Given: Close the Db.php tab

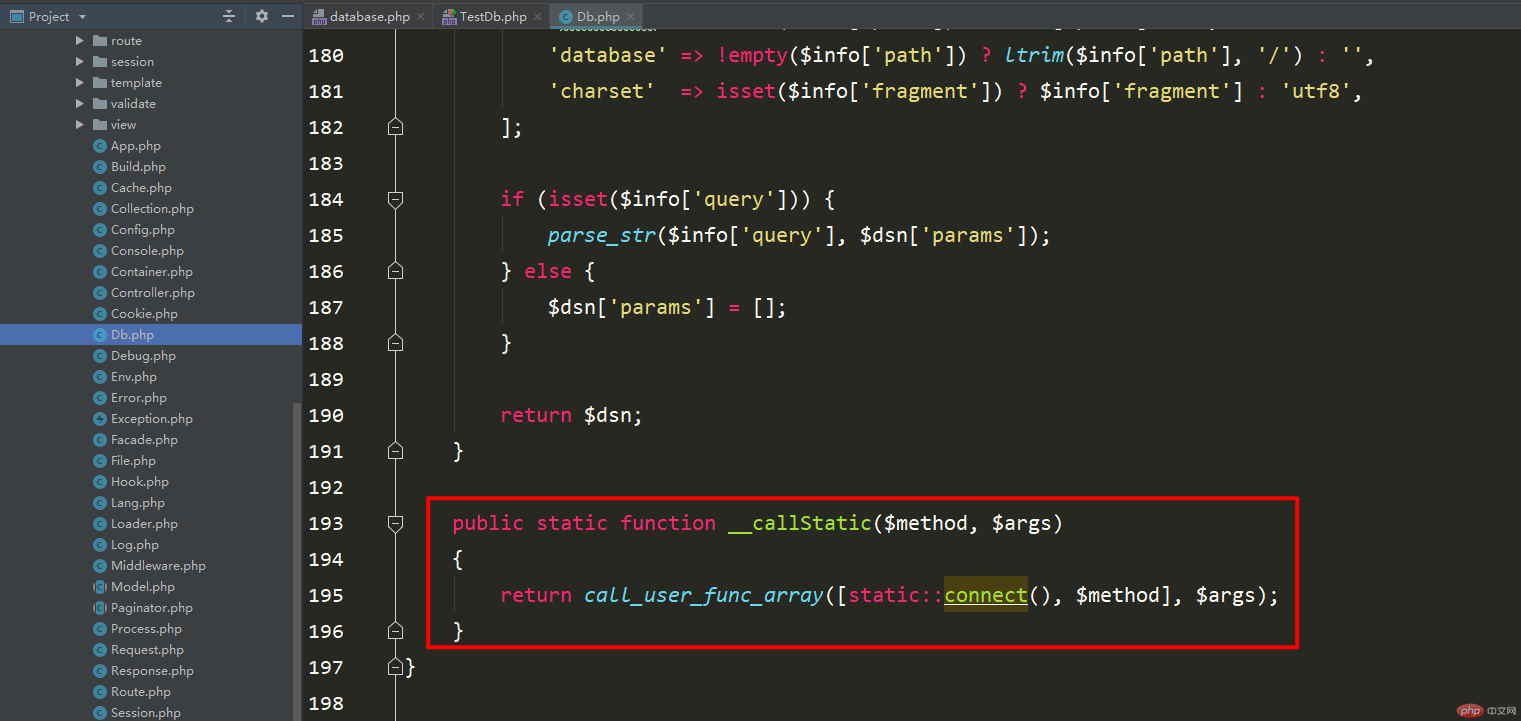Looking at the screenshot, I should [x=630, y=17].
